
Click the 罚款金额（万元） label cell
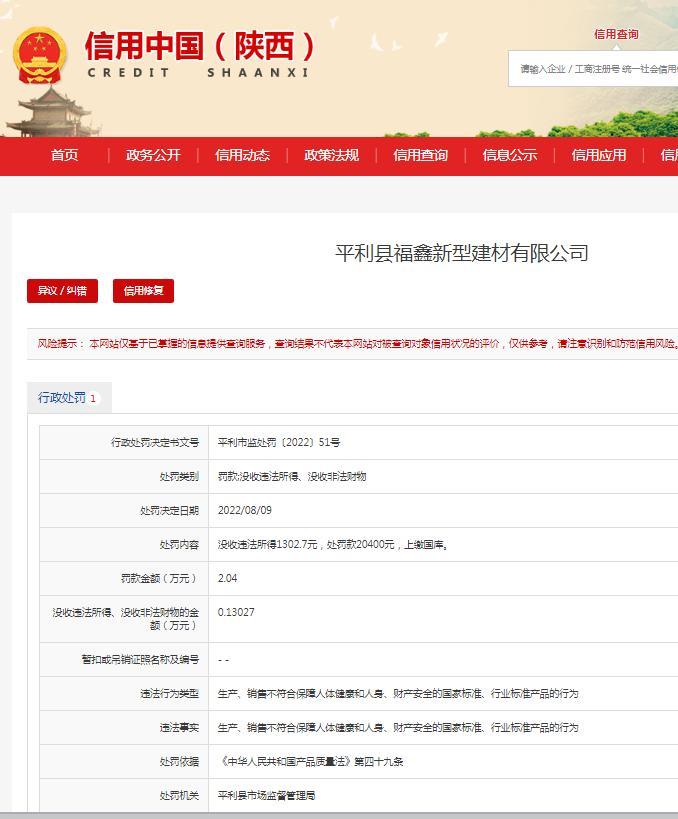[124, 578]
